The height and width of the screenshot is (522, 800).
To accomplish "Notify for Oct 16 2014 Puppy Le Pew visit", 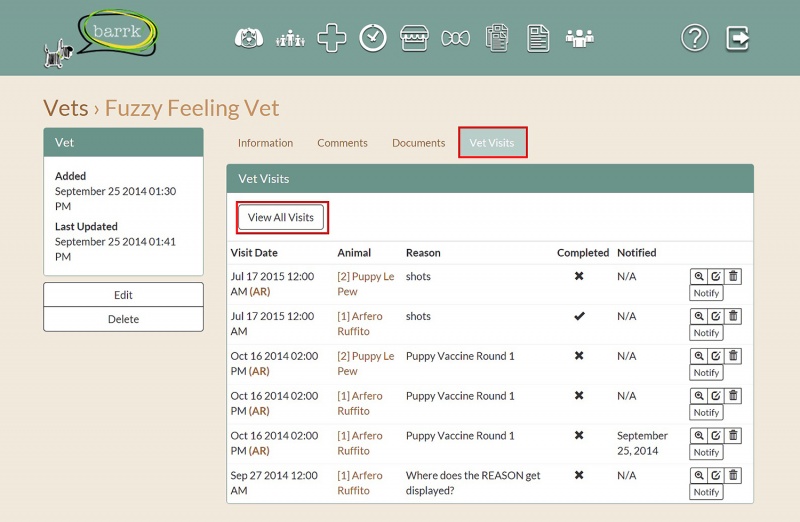I will pos(707,373).
